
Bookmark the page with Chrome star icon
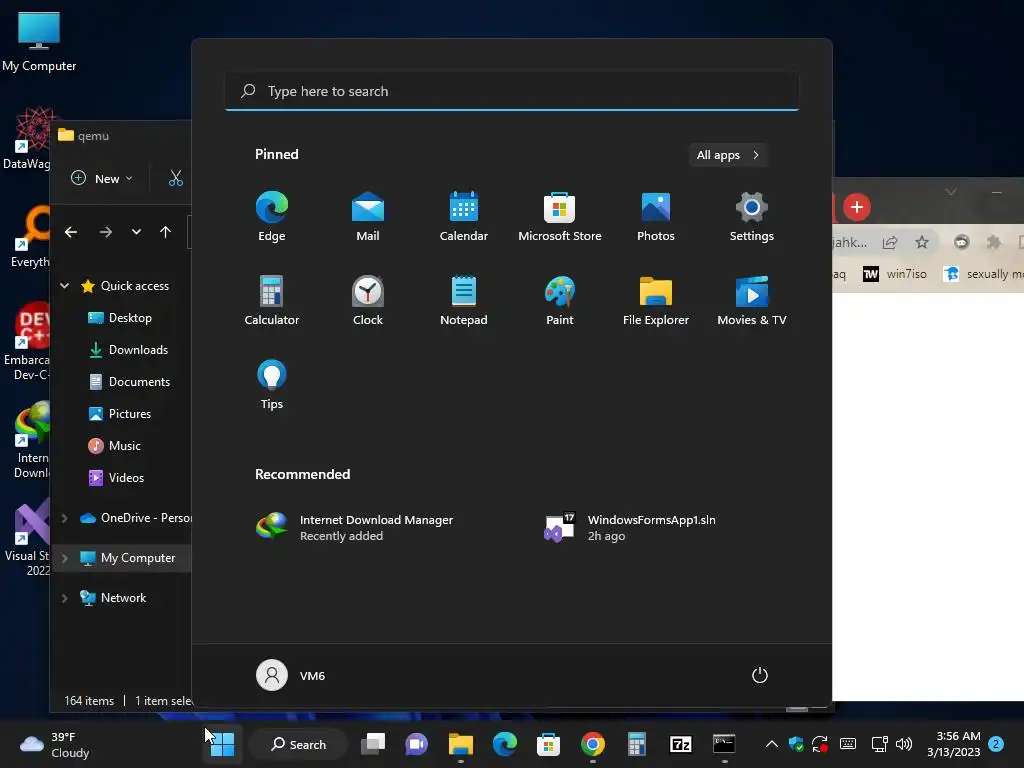pyautogui.click(x=921, y=242)
